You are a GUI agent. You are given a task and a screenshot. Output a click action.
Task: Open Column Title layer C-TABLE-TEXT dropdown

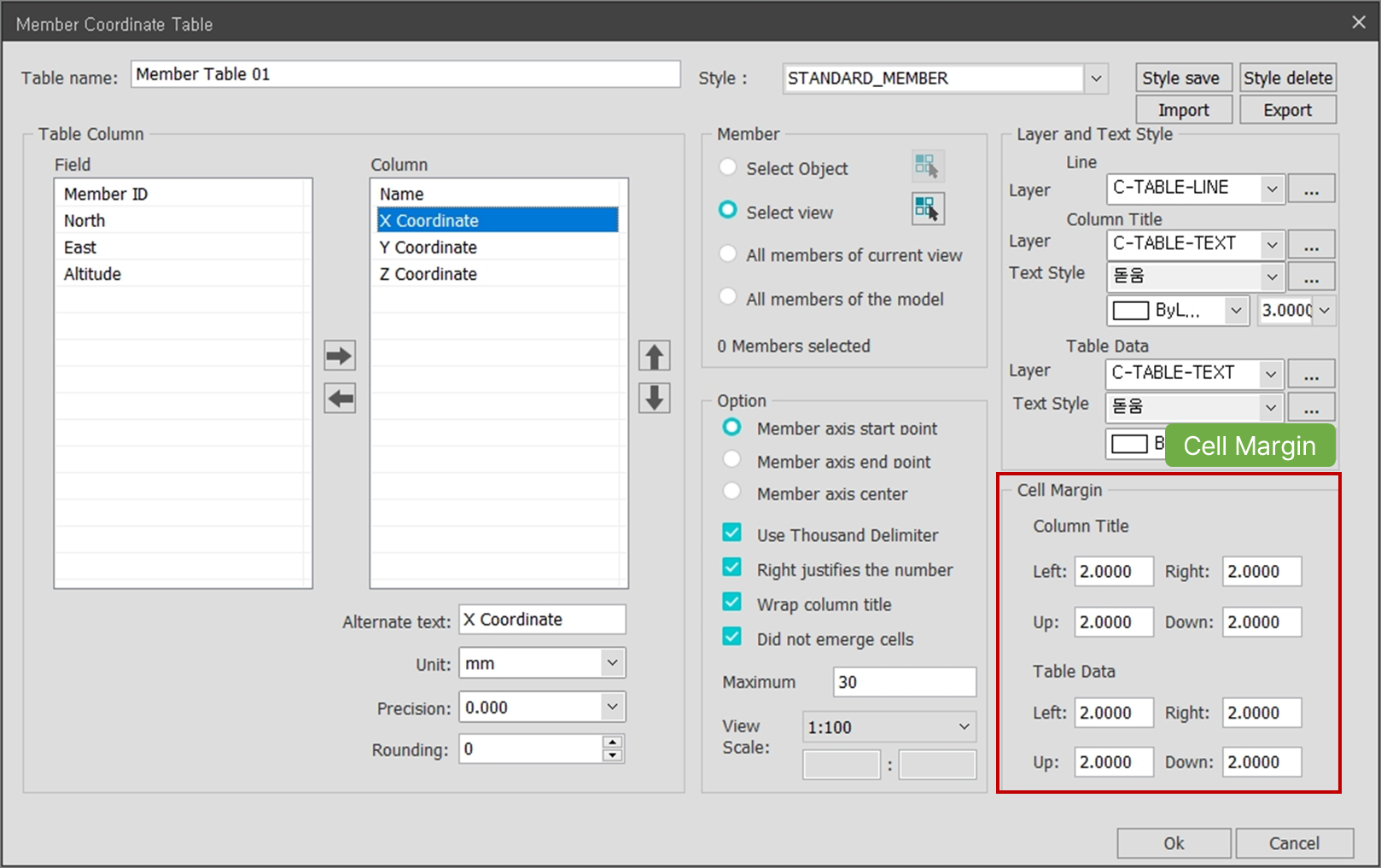tap(1272, 245)
